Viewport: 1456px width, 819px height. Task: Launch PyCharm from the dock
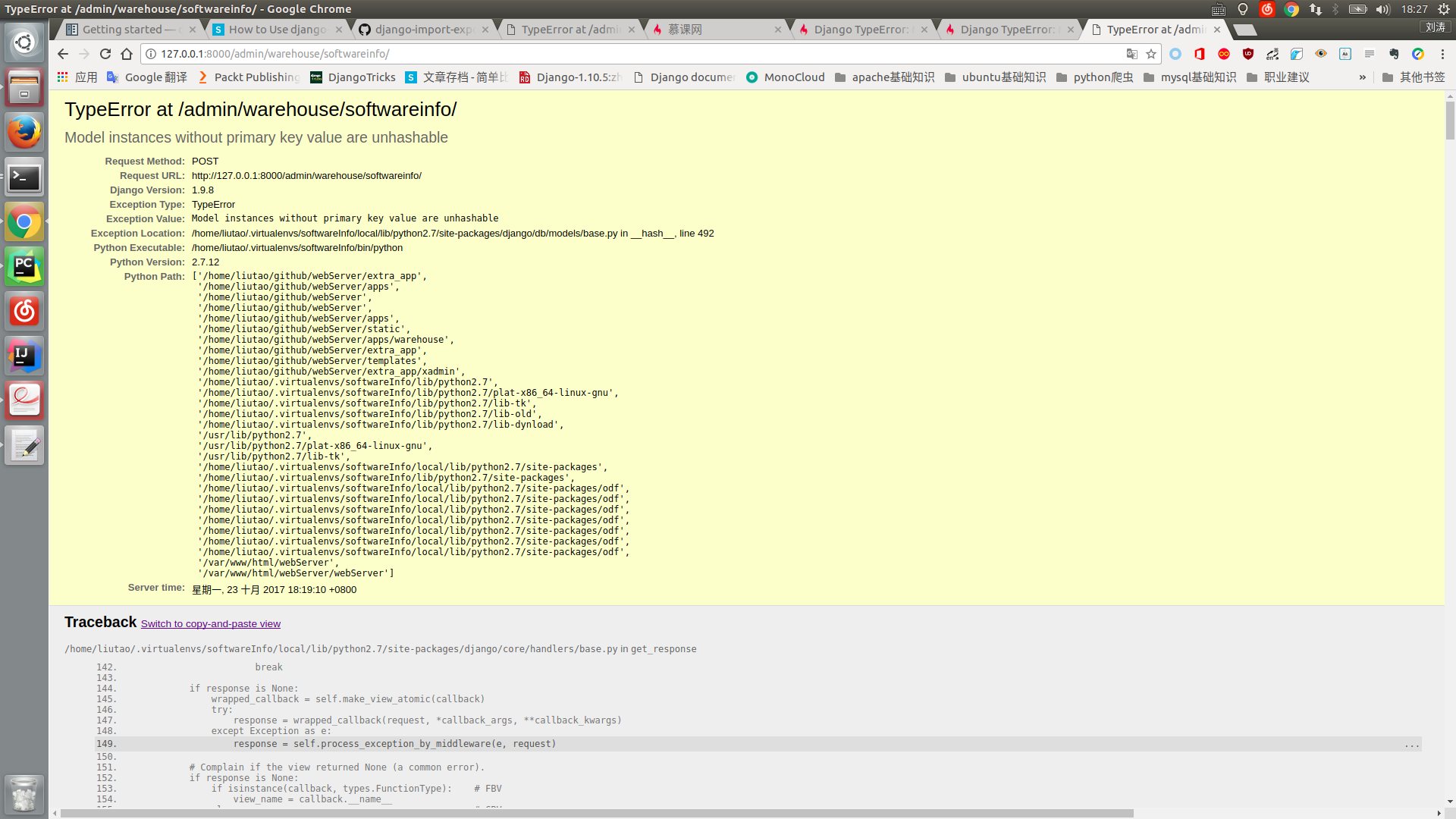[24, 266]
